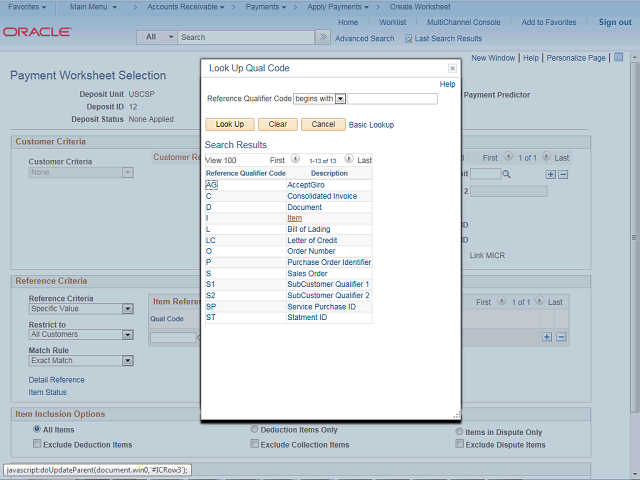Click the next results arrow in lookup
The image size is (640, 480).
348,159
